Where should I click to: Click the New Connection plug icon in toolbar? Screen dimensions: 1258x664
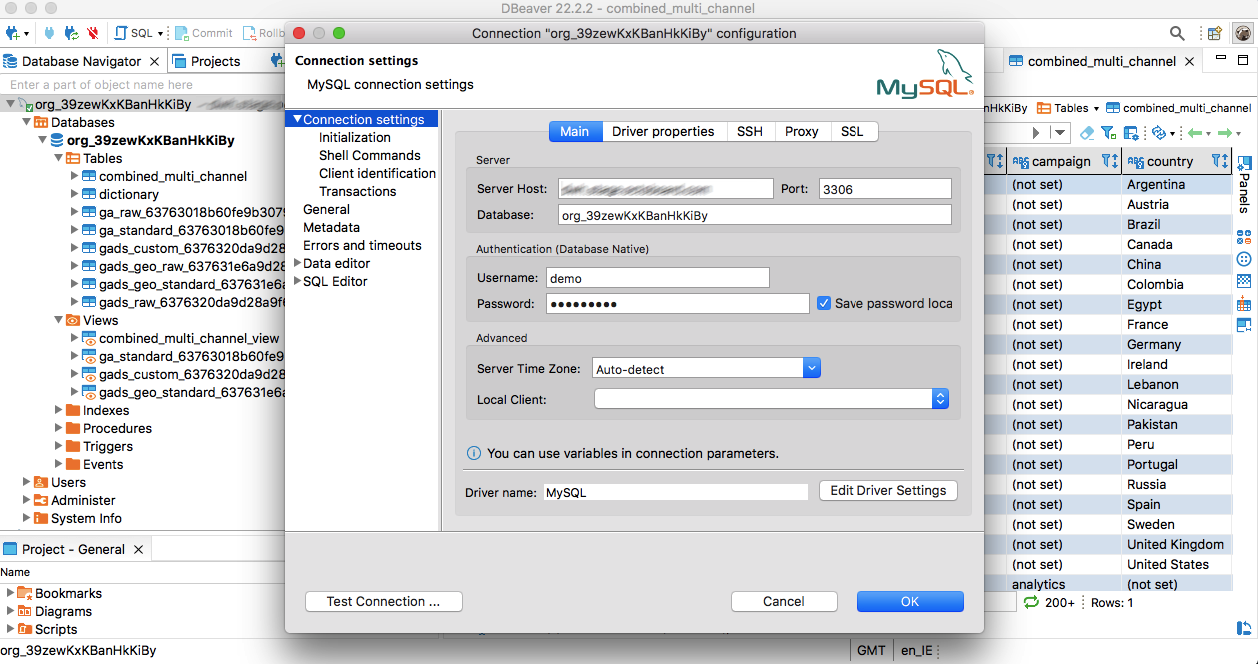click(x=13, y=33)
